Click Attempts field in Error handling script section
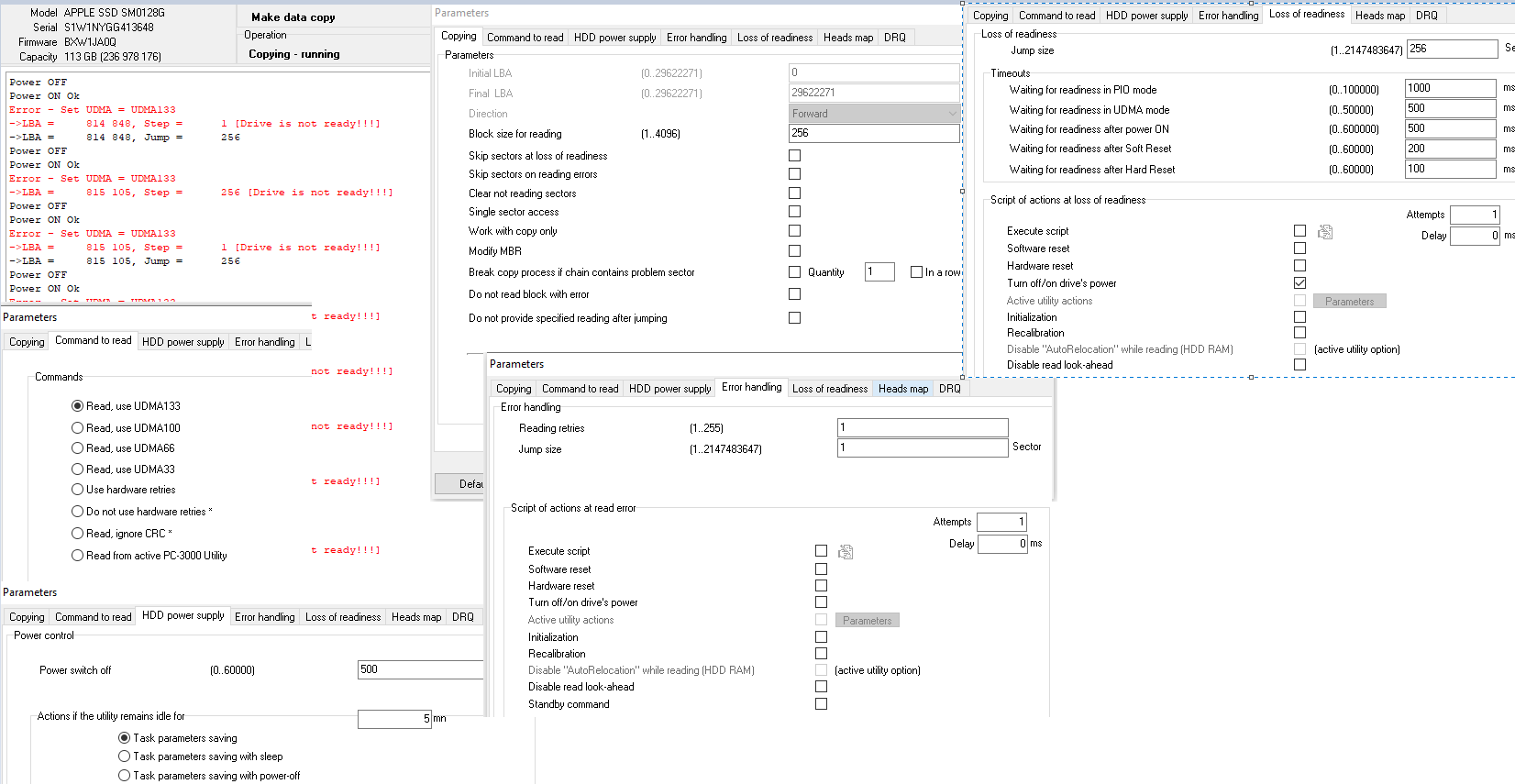This screenshot has height=784, width=1515. 1001,522
